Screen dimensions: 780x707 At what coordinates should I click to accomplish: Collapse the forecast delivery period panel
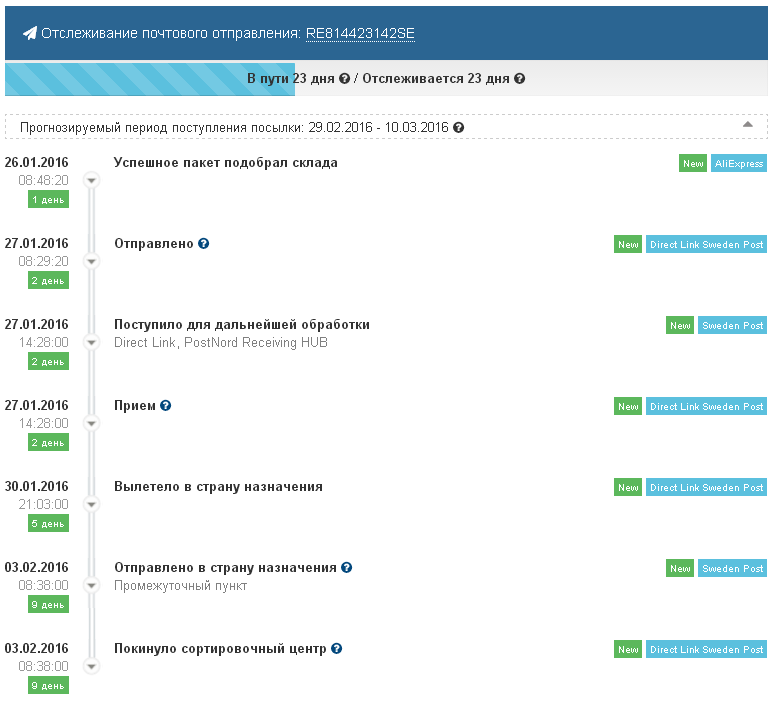(x=747, y=125)
